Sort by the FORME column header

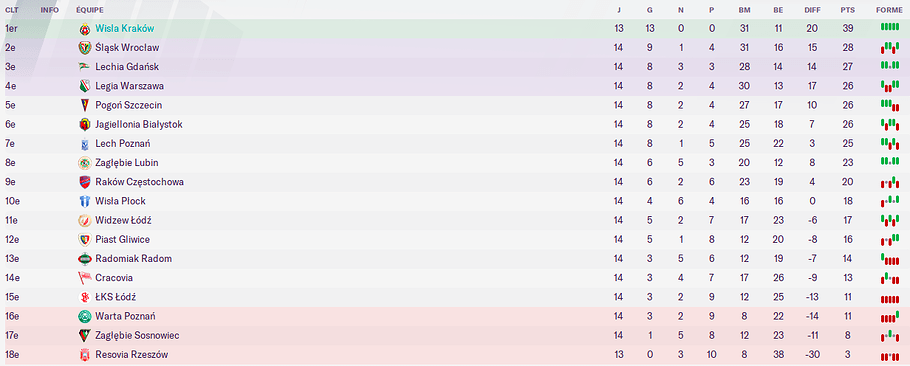(889, 10)
